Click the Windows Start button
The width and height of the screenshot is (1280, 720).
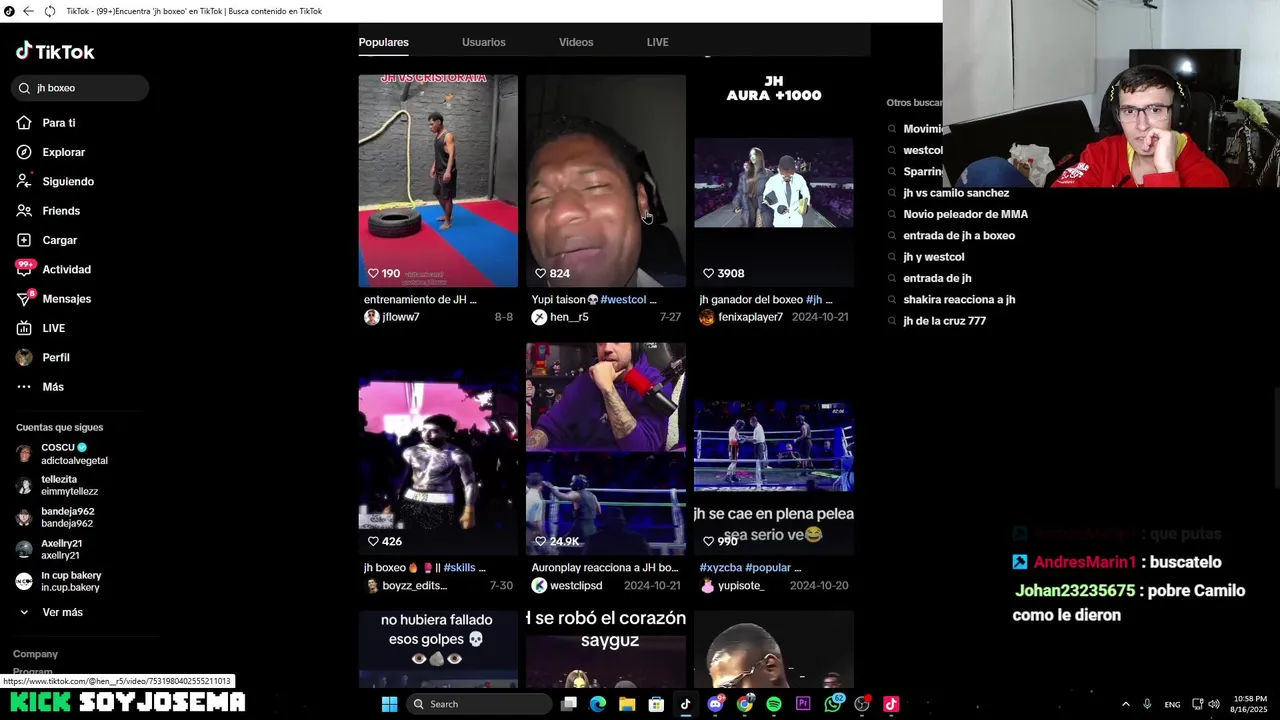point(389,704)
